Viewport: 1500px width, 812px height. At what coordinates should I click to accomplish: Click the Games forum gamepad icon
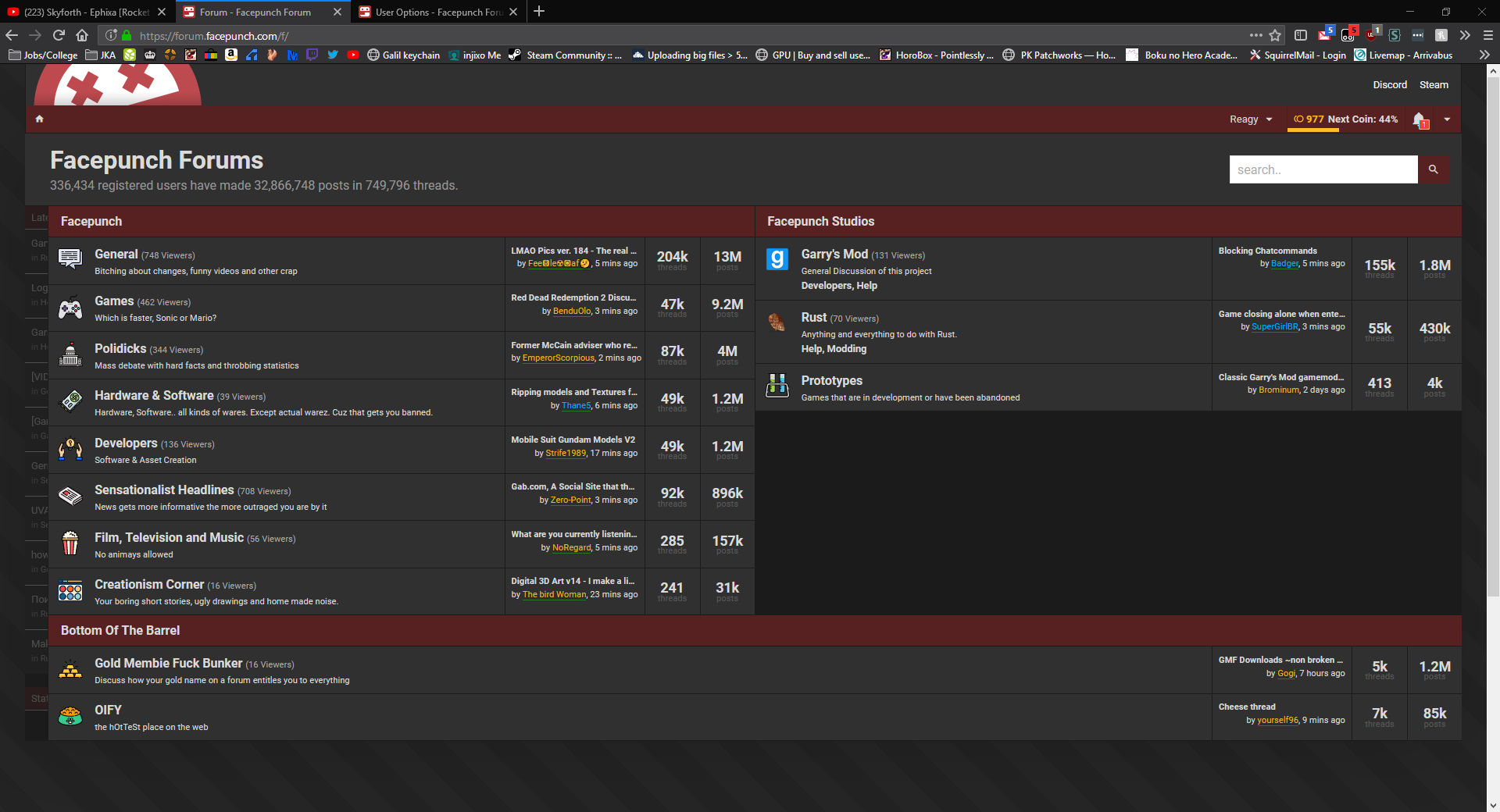(x=70, y=308)
